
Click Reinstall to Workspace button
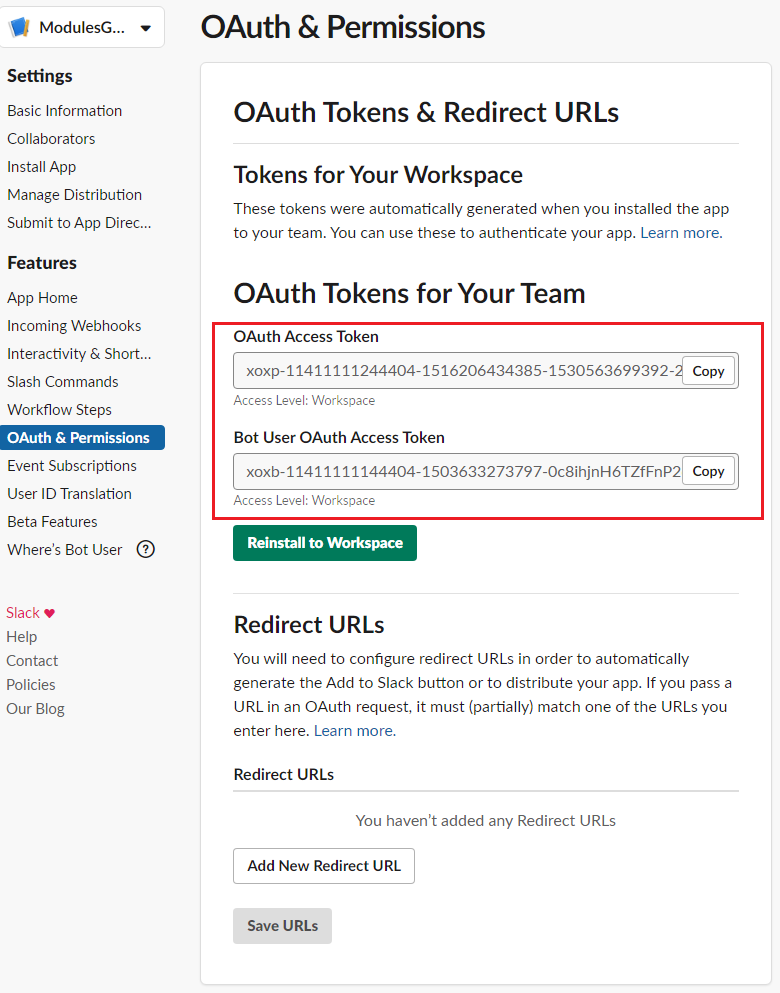click(x=325, y=543)
